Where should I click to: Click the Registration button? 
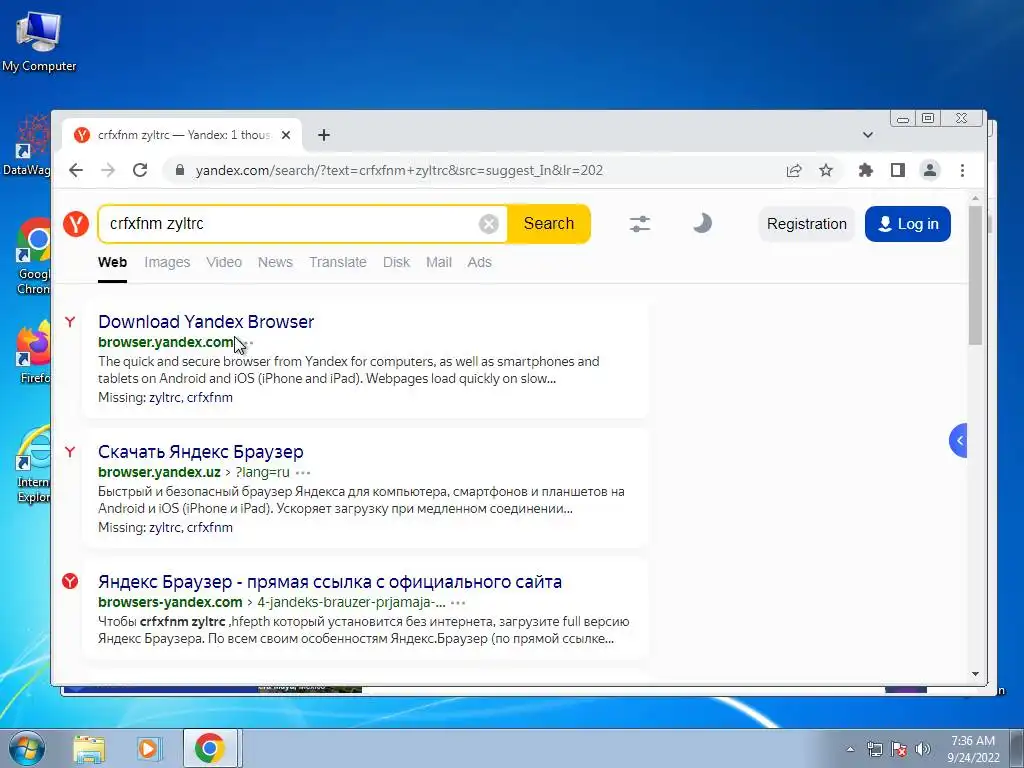coord(807,224)
